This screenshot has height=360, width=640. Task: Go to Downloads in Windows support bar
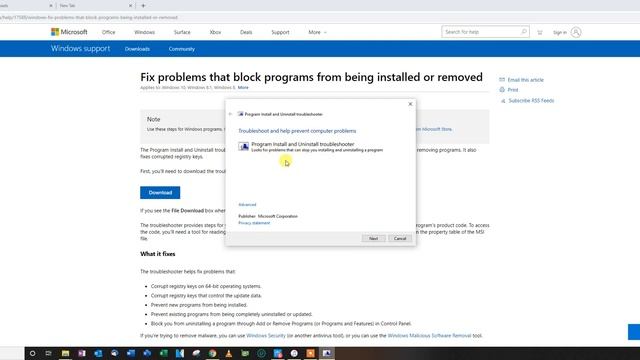pyautogui.click(x=137, y=49)
